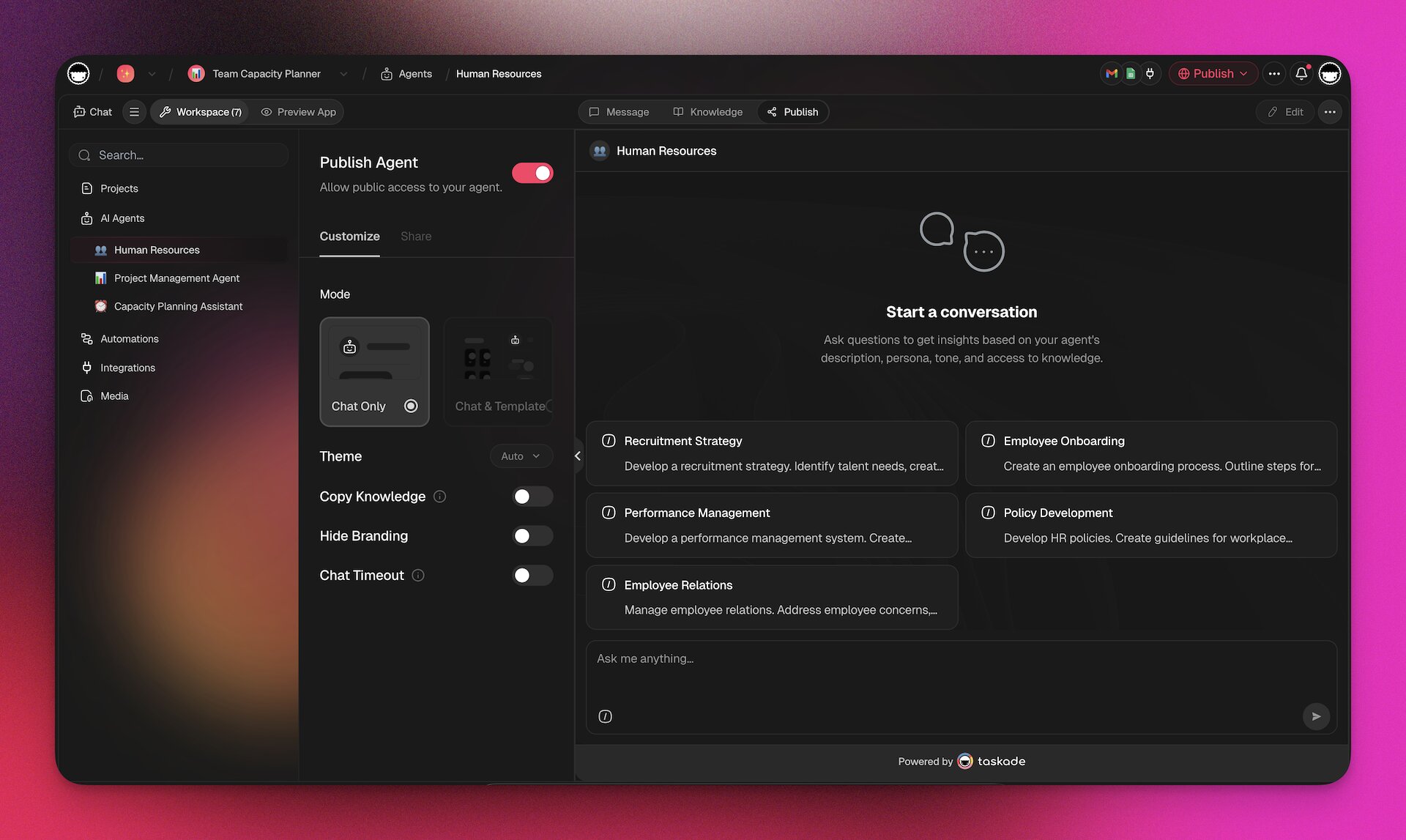Select the Gmail integration icon
This screenshot has width=1406, height=840.
coord(1111,73)
